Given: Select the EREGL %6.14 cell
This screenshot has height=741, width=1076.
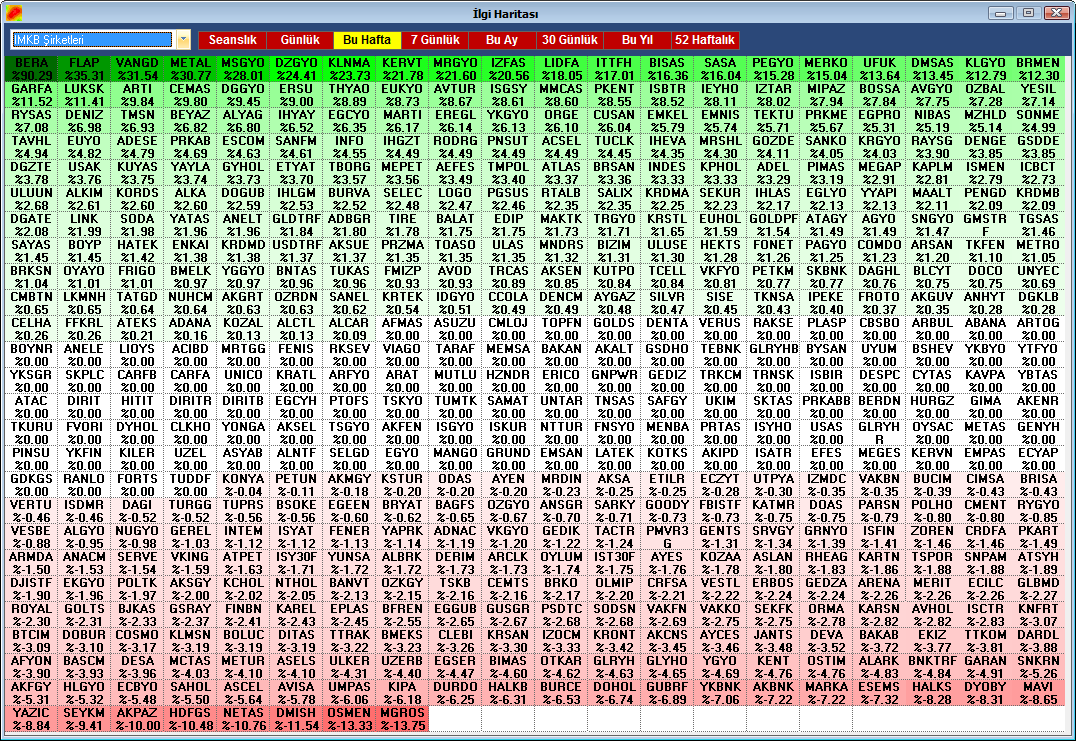Looking at the screenshot, I should [455, 121].
